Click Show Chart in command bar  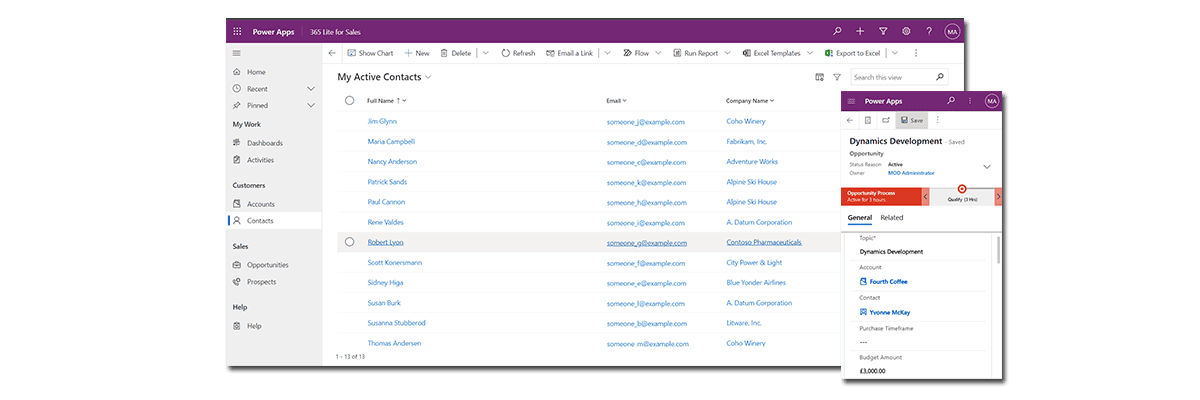point(370,53)
